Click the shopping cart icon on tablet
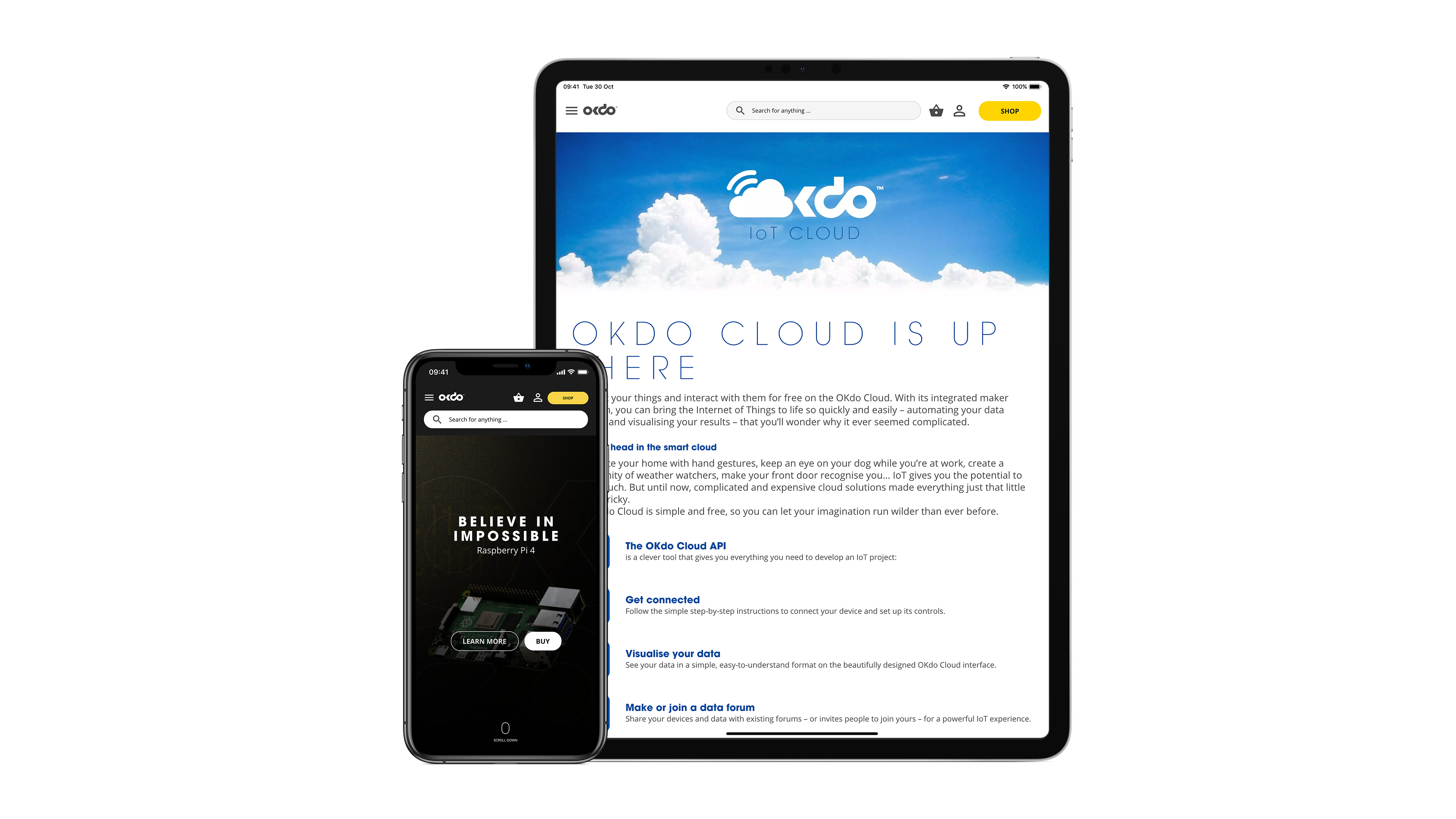Viewport: 1456px width, 819px height. coord(935,110)
